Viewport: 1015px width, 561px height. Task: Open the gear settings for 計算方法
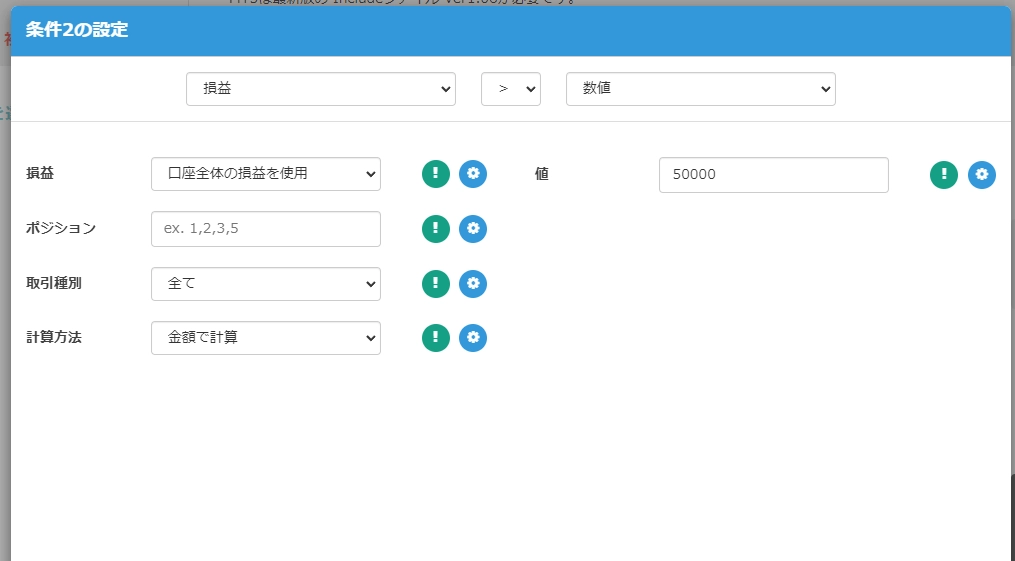tap(473, 338)
